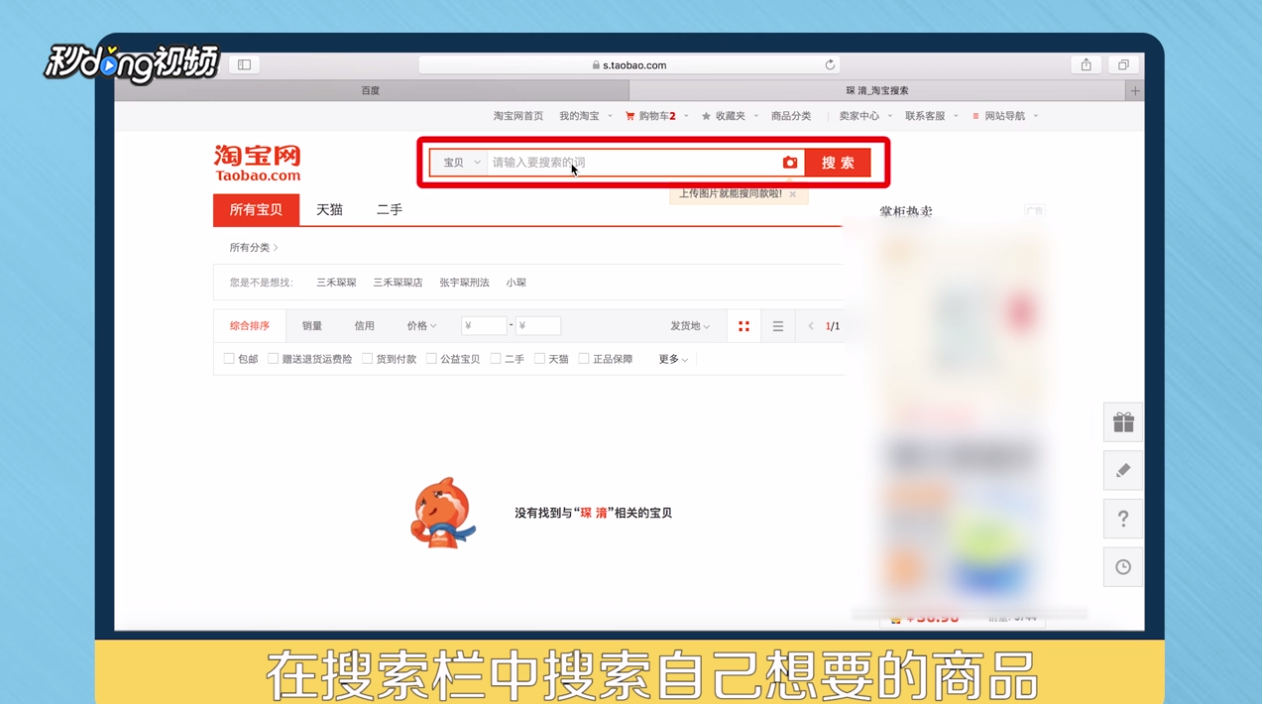Expand the 宝贝 search type dropdown
Viewport: 1263px width, 704px height.
click(x=459, y=162)
